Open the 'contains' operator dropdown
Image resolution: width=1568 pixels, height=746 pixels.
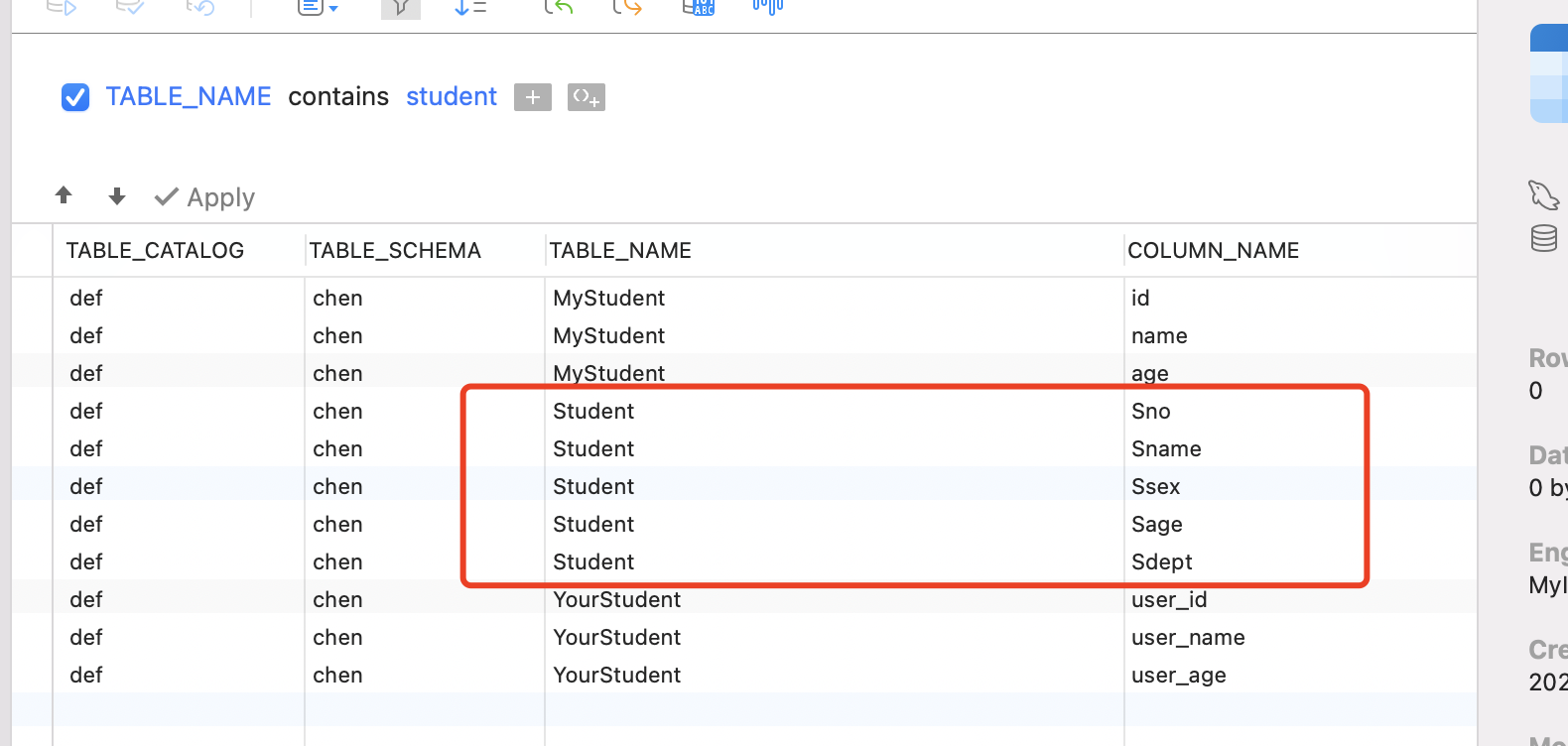pos(338,96)
